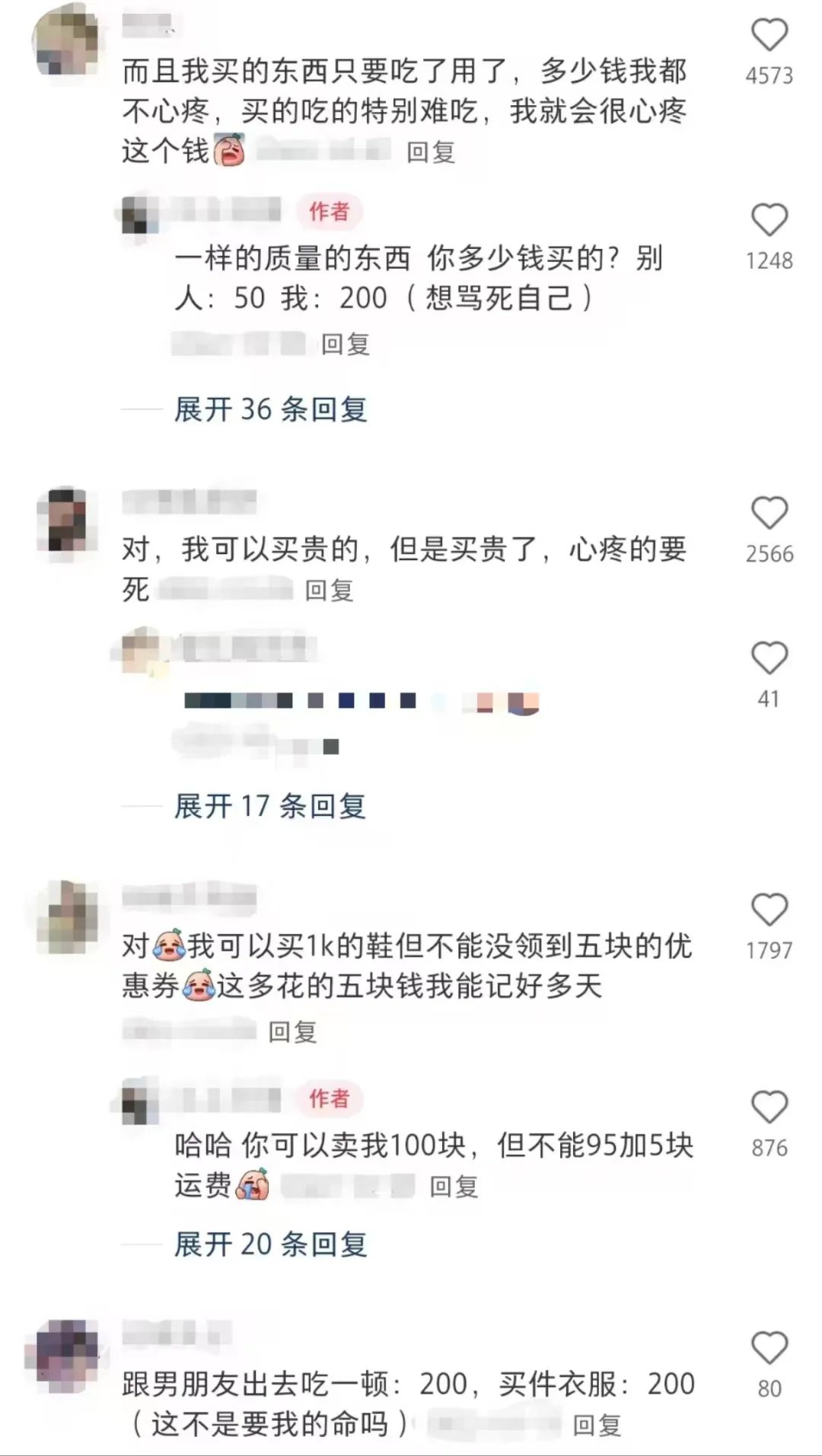
Task: Reply to the first comment about 心疼这个钱
Action: pyautogui.click(x=431, y=152)
